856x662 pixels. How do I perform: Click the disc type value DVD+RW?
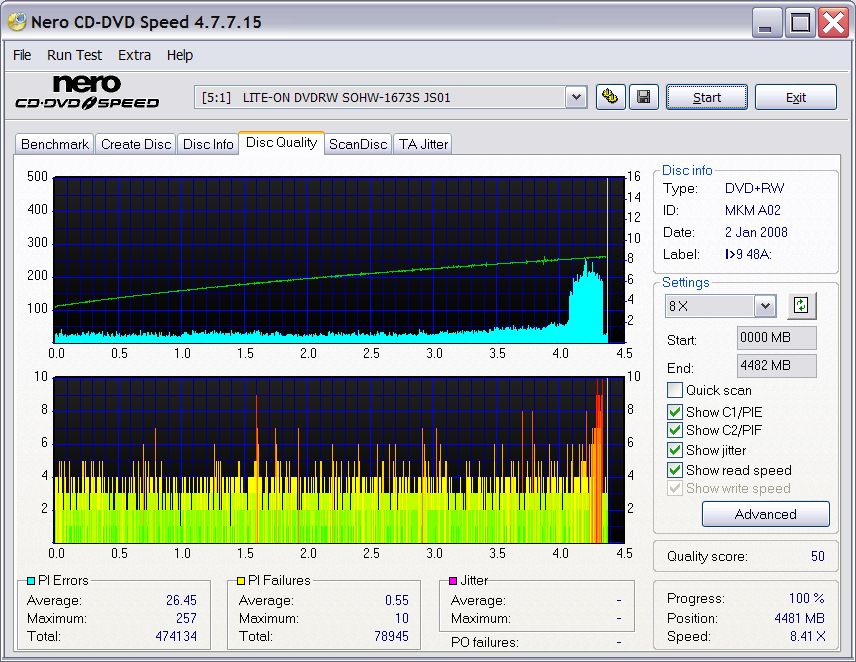tap(754, 188)
